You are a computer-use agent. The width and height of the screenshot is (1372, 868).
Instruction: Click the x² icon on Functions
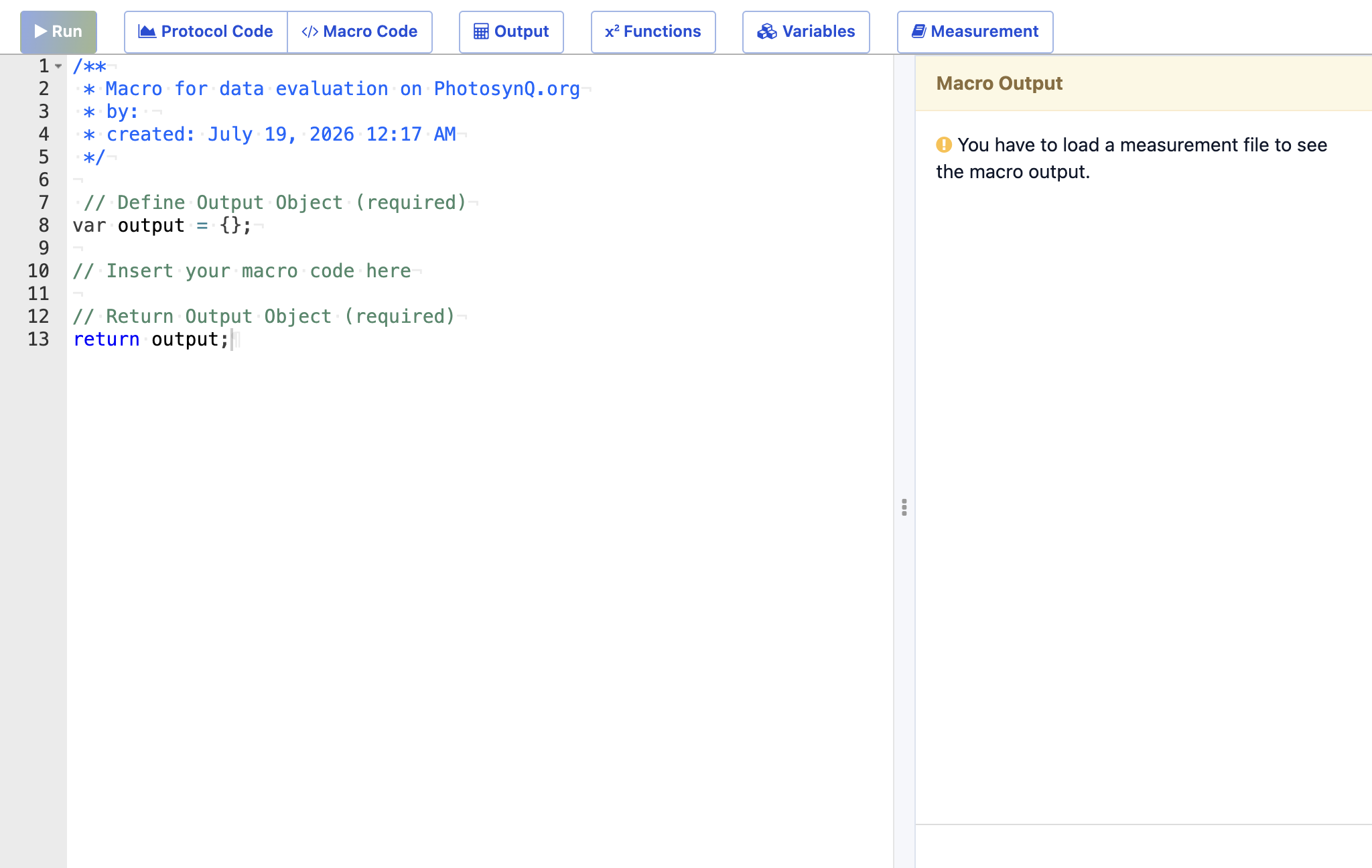pyautogui.click(x=612, y=31)
